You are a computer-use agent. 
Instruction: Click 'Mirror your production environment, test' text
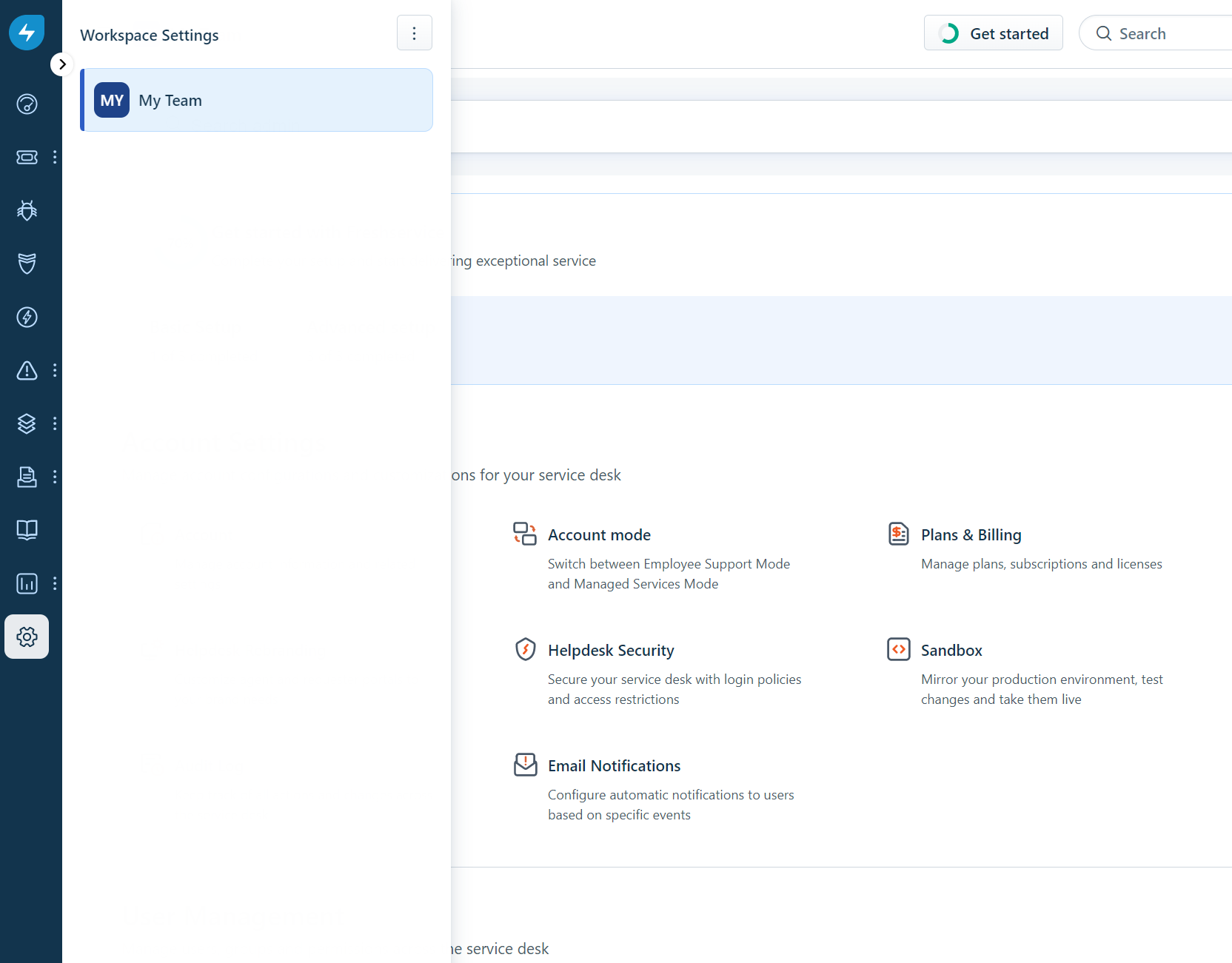(1042, 680)
